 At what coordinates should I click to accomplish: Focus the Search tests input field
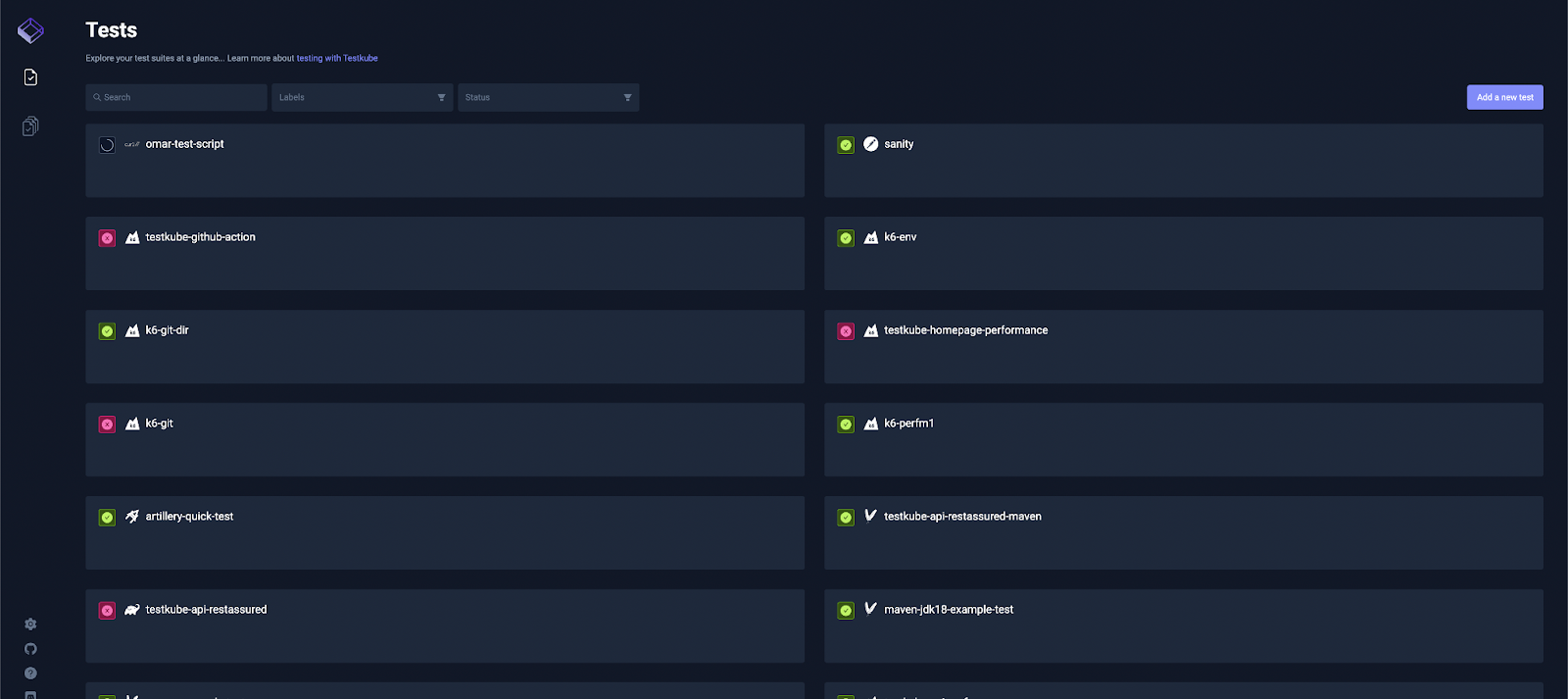176,97
